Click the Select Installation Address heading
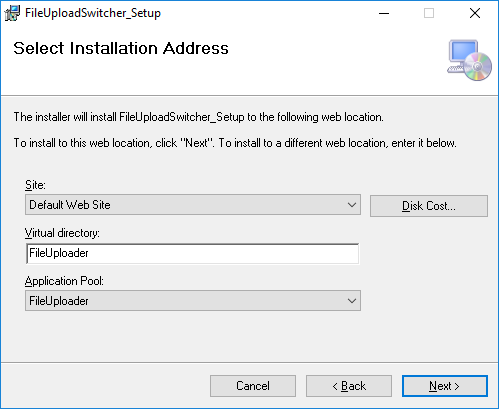 121,48
